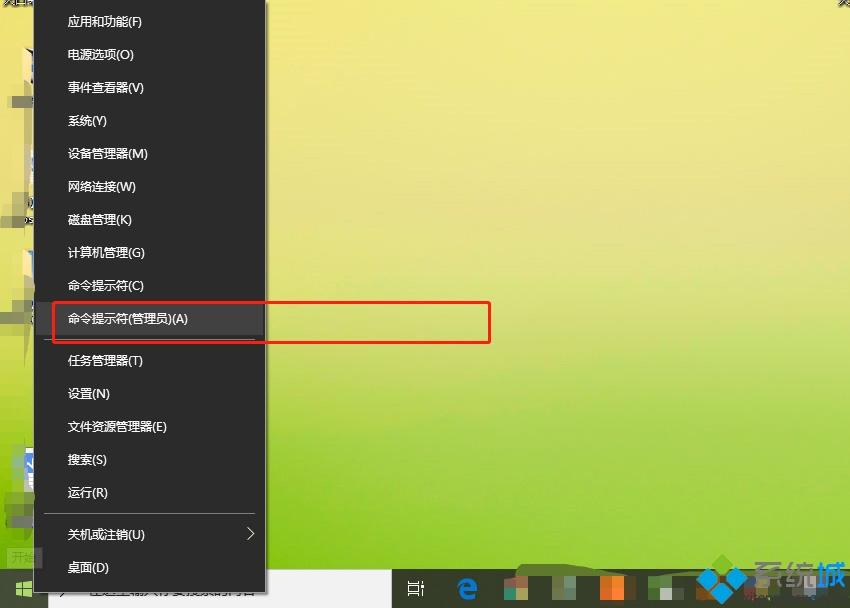Open 文件资源管理器(E)

(x=117, y=427)
